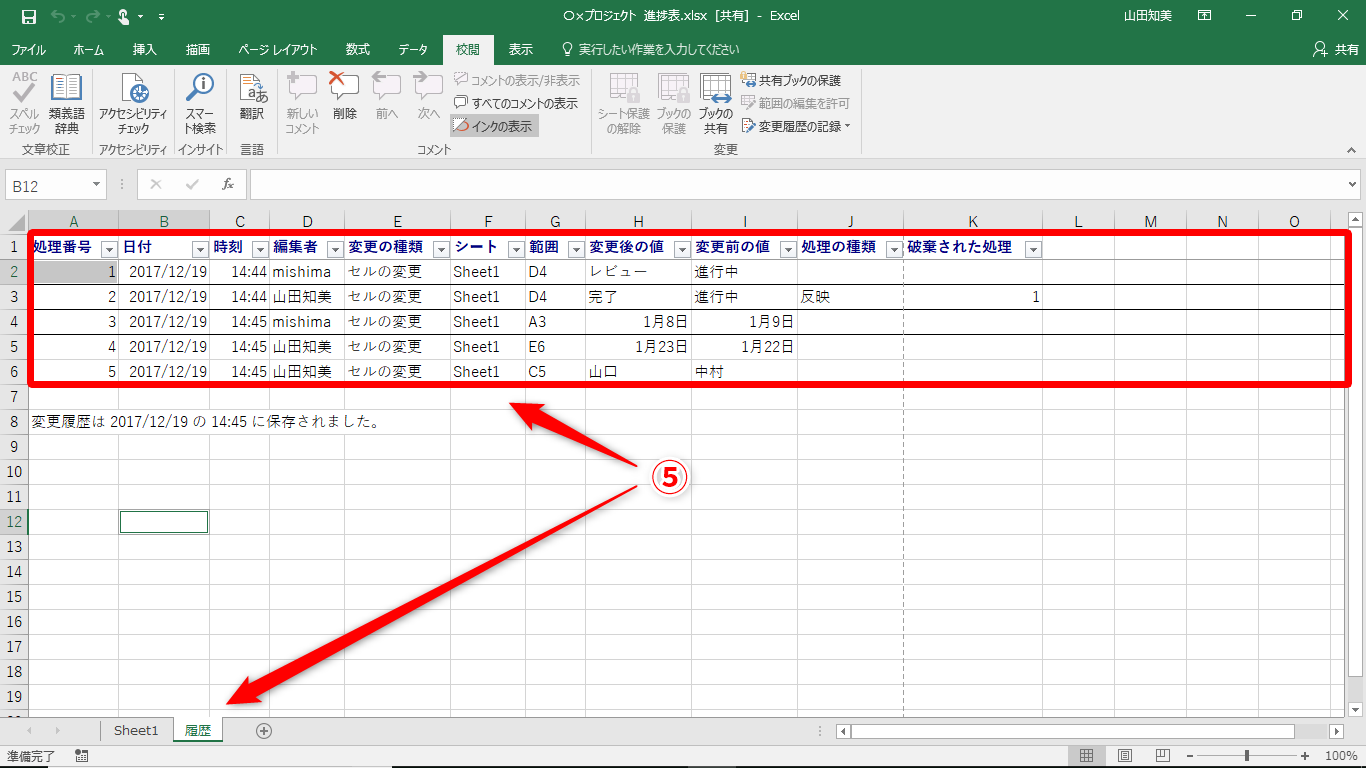Switch to Page Layout view
1366x768 pixels.
click(x=1125, y=756)
